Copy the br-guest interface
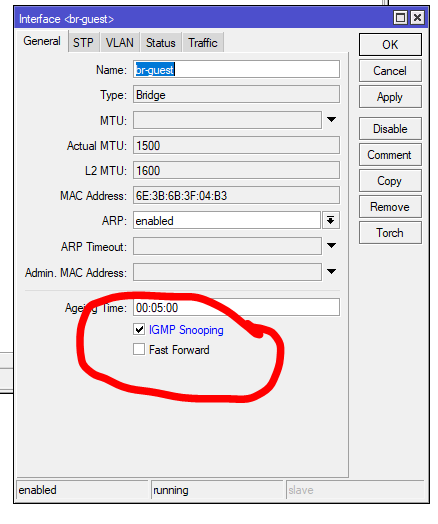Screen dimensions: 438x524 [x=390, y=181]
